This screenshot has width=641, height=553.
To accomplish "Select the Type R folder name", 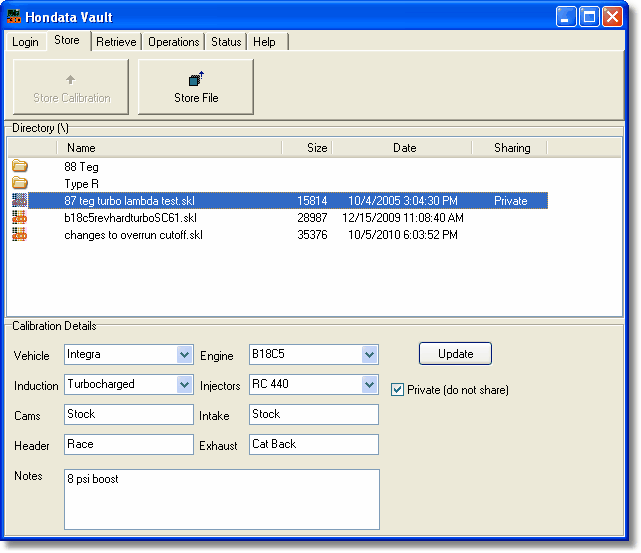I will pyautogui.click(x=81, y=184).
